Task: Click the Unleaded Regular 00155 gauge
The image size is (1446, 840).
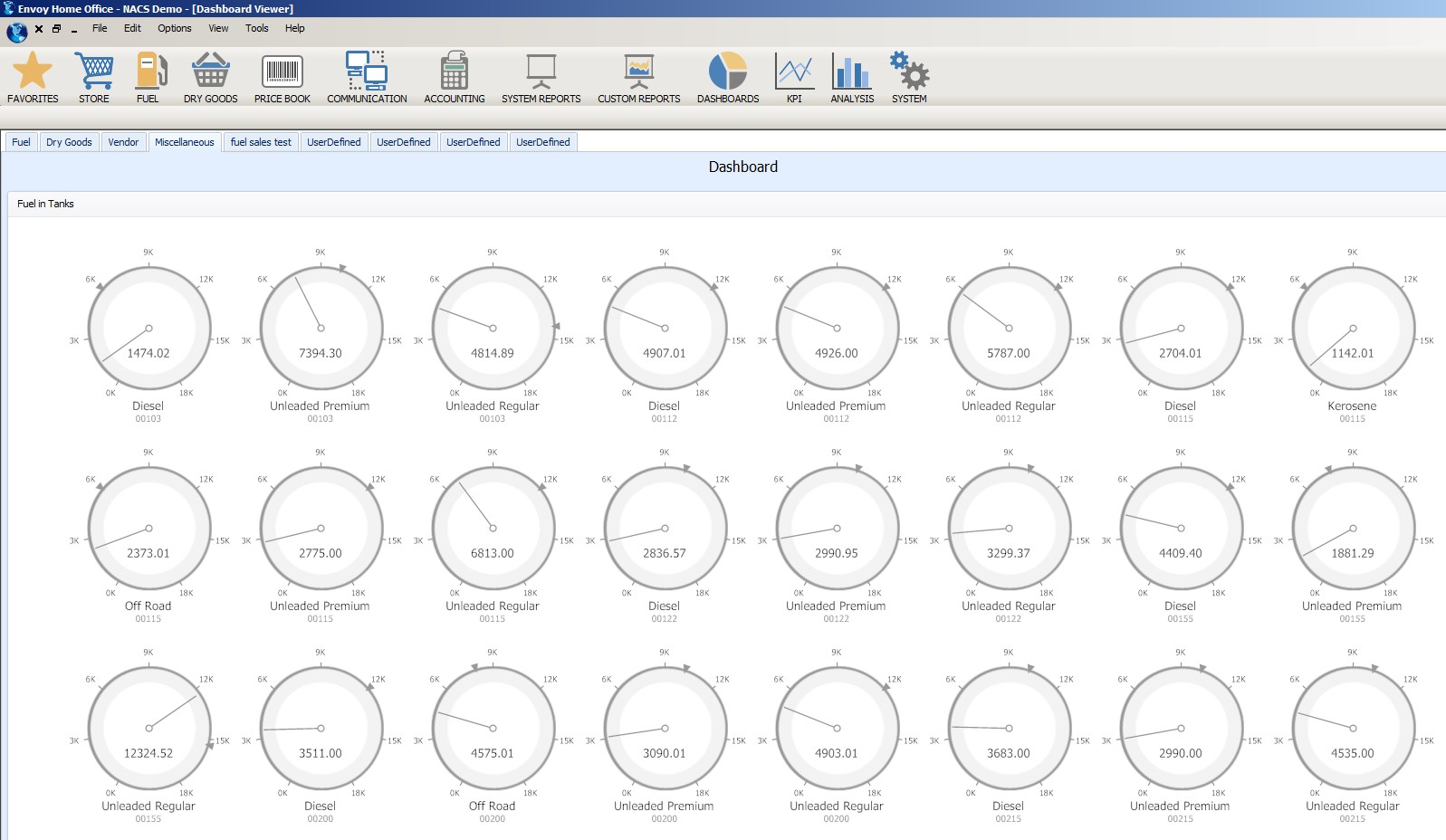Action: coord(148,729)
